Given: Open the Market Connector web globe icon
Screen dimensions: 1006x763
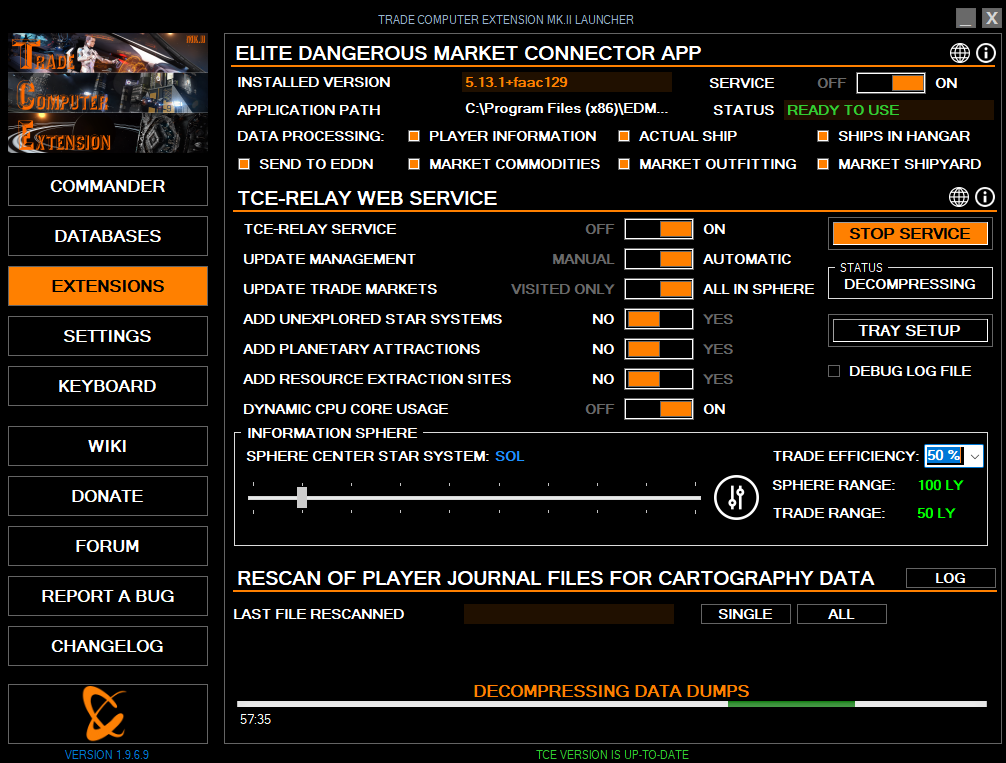Looking at the screenshot, I should (x=960, y=53).
